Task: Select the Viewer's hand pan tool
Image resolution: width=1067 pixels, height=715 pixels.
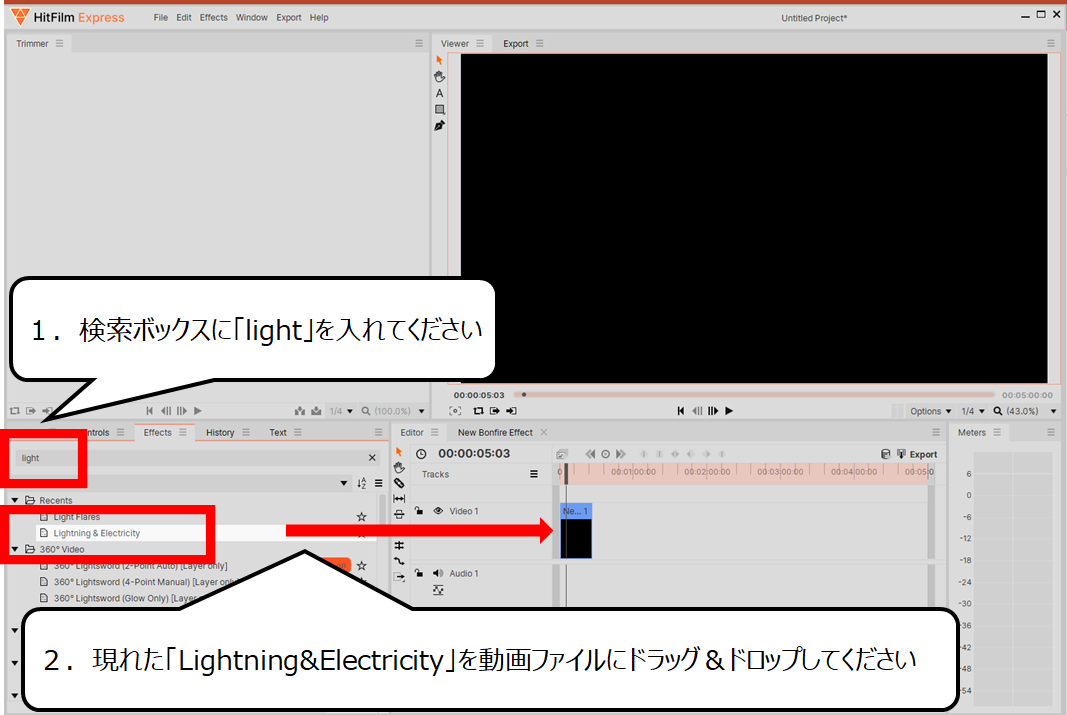Action: pyautogui.click(x=440, y=77)
